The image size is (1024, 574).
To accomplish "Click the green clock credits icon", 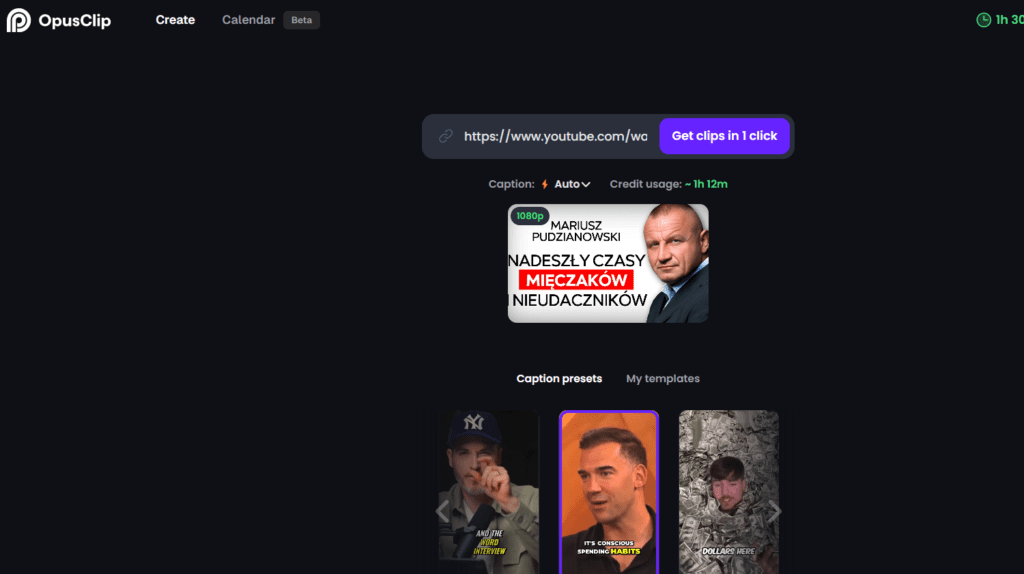I will coord(983,20).
